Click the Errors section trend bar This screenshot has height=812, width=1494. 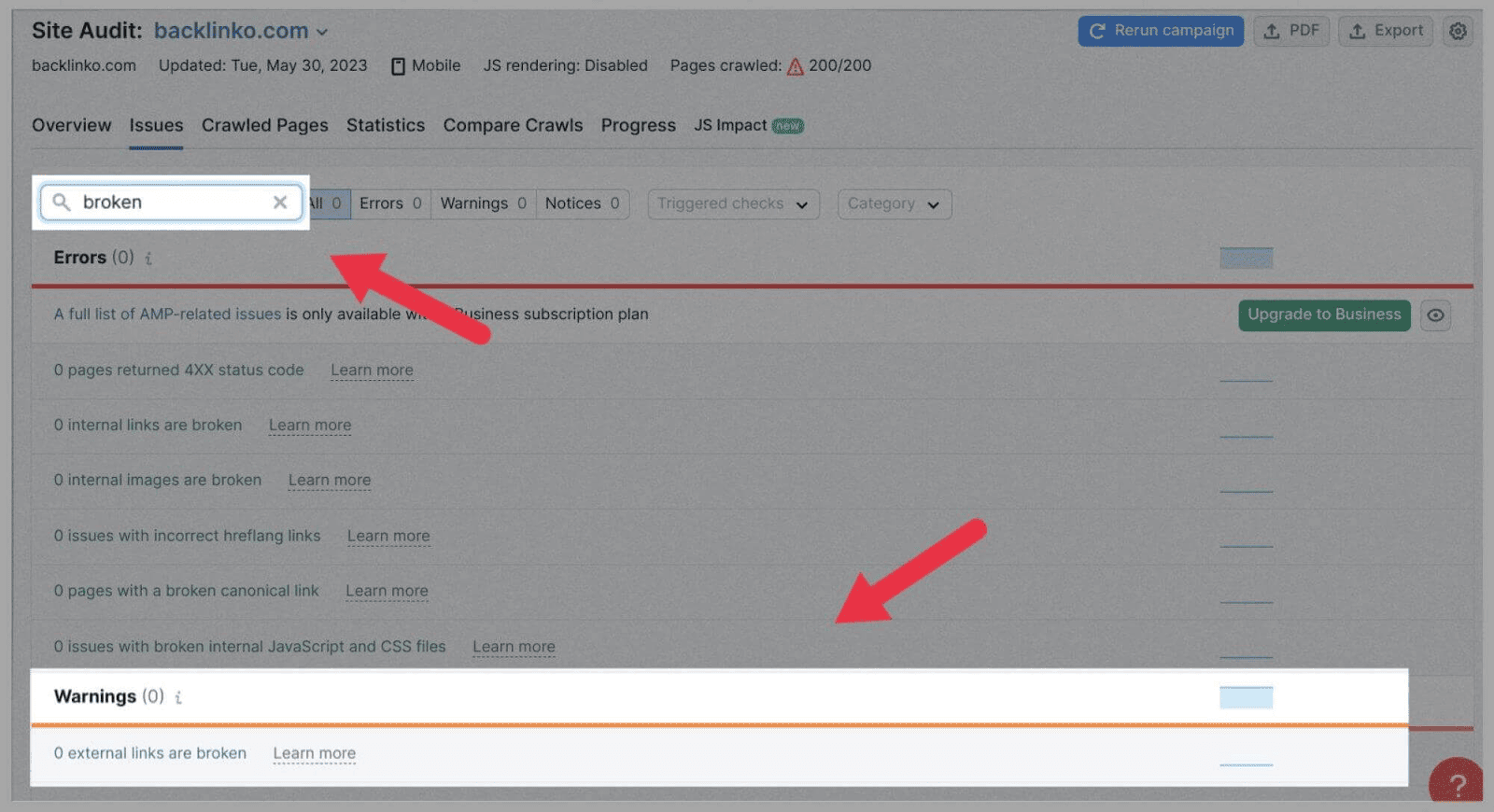pos(1247,259)
